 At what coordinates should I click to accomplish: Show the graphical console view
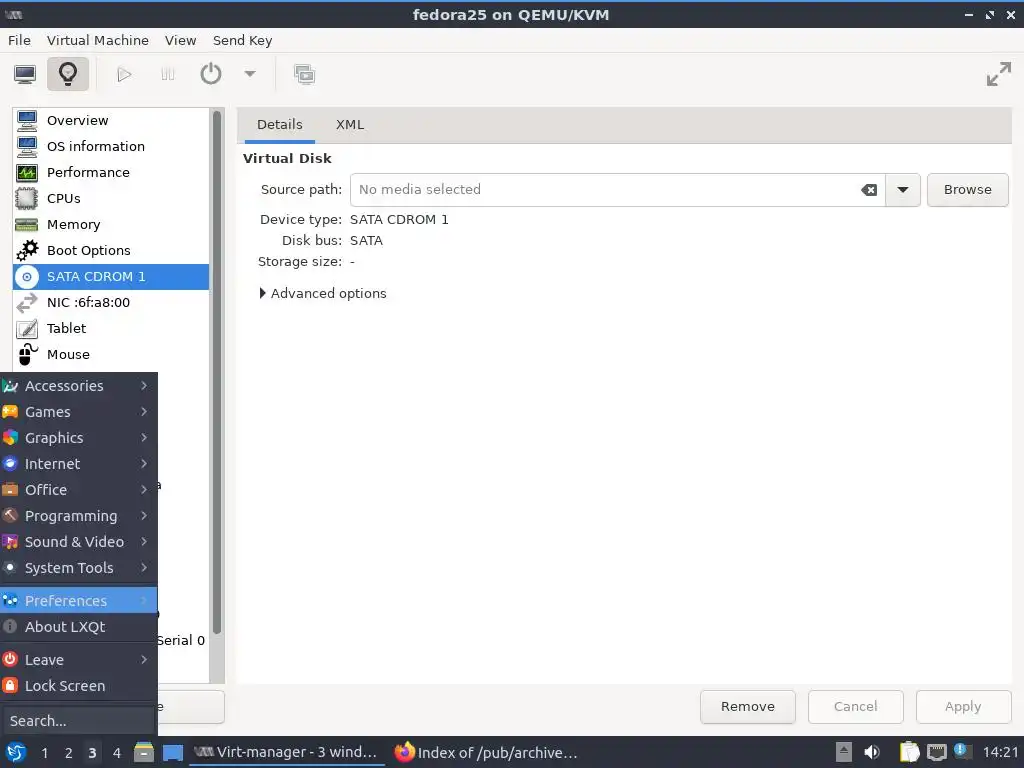[x=25, y=74]
